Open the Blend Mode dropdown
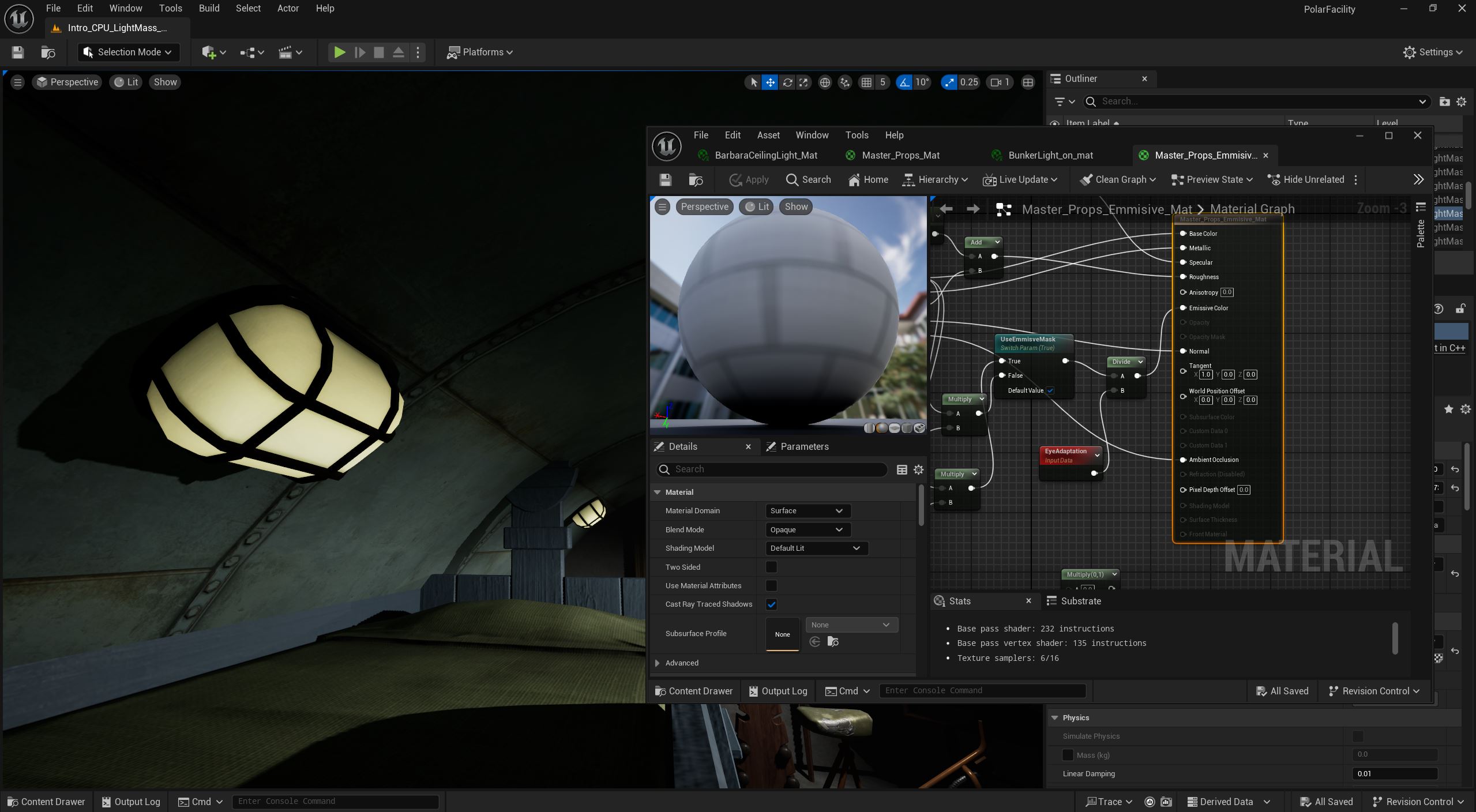Image resolution: width=1476 pixels, height=812 pixels. [x=808, y=529]
